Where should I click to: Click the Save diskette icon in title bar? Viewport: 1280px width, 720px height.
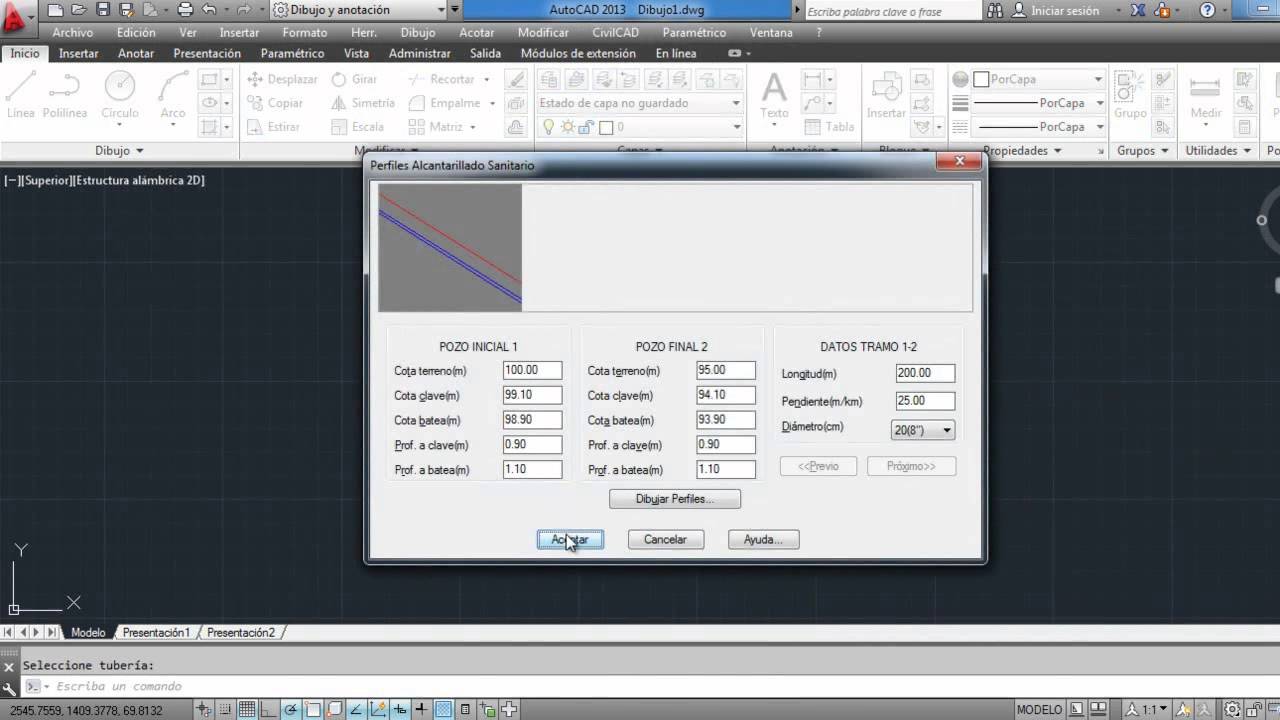[x=104, y=10]
